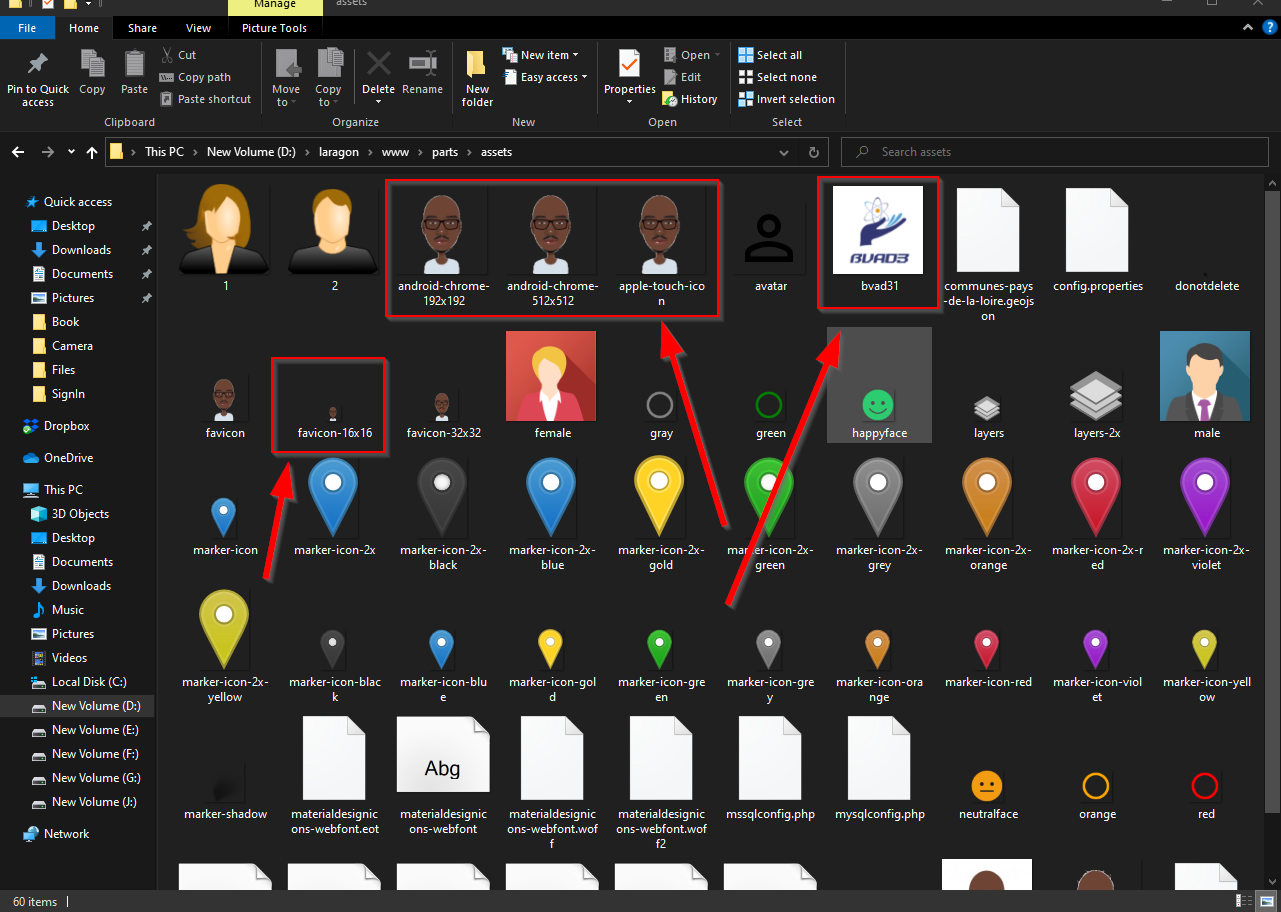The image size is (1281, 912).
Task: Open the File menu
Action: coord(27,28)
